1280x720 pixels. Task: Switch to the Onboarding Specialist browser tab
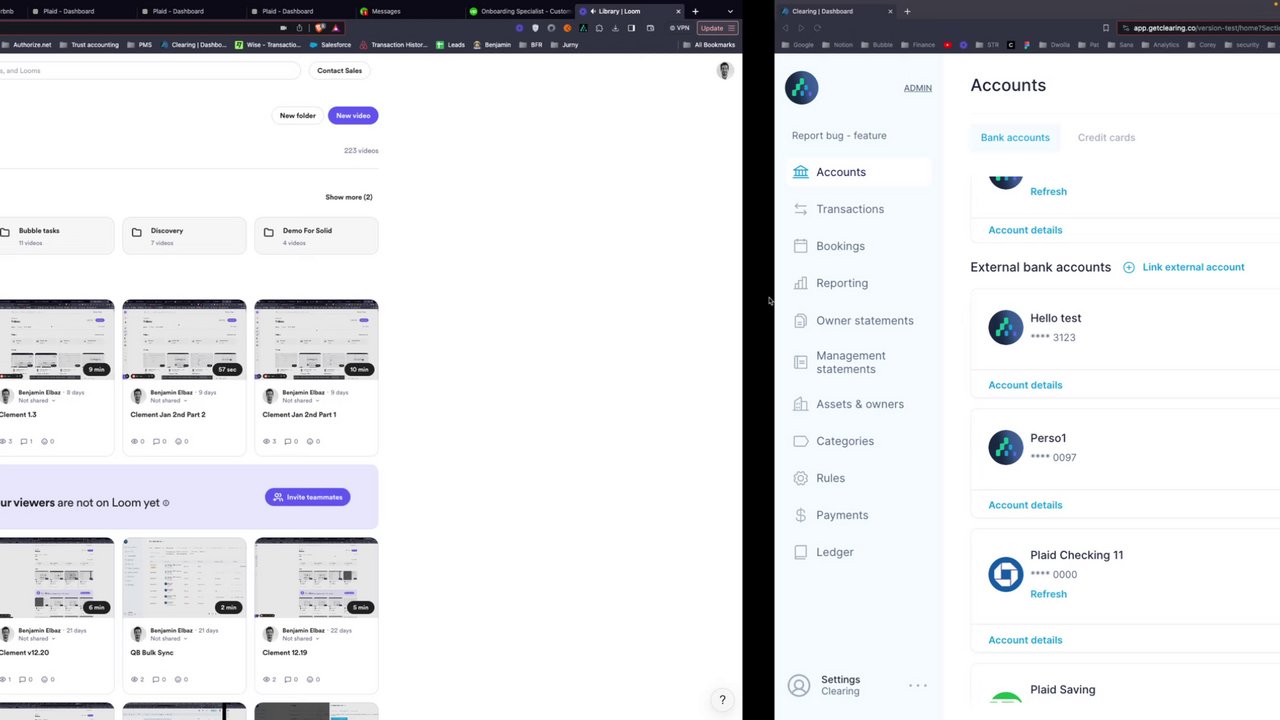[520, 11]
